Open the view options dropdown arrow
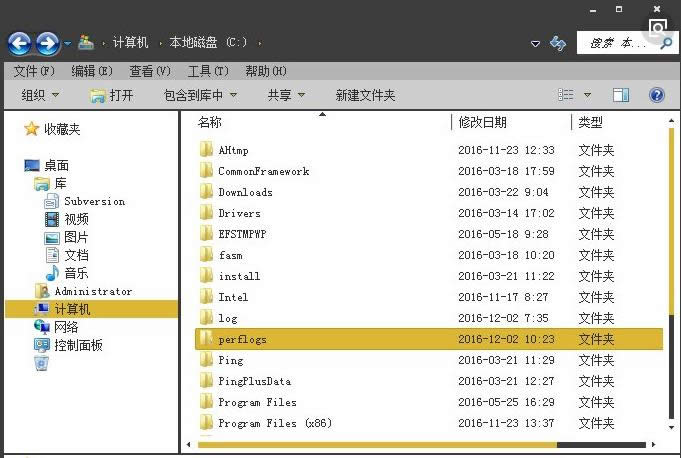This screenshot has height=458, width=681. [587, 95]
